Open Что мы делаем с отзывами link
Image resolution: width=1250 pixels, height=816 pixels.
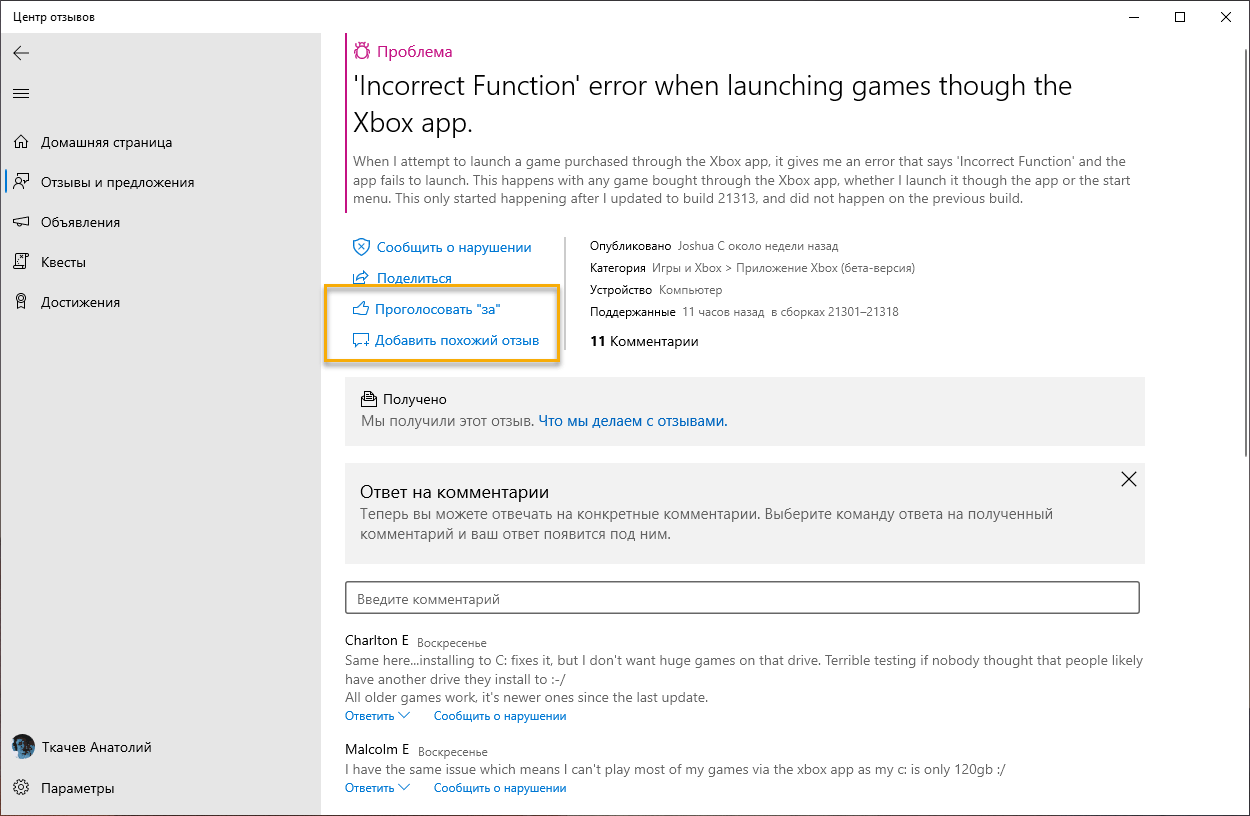click(633, 421)
